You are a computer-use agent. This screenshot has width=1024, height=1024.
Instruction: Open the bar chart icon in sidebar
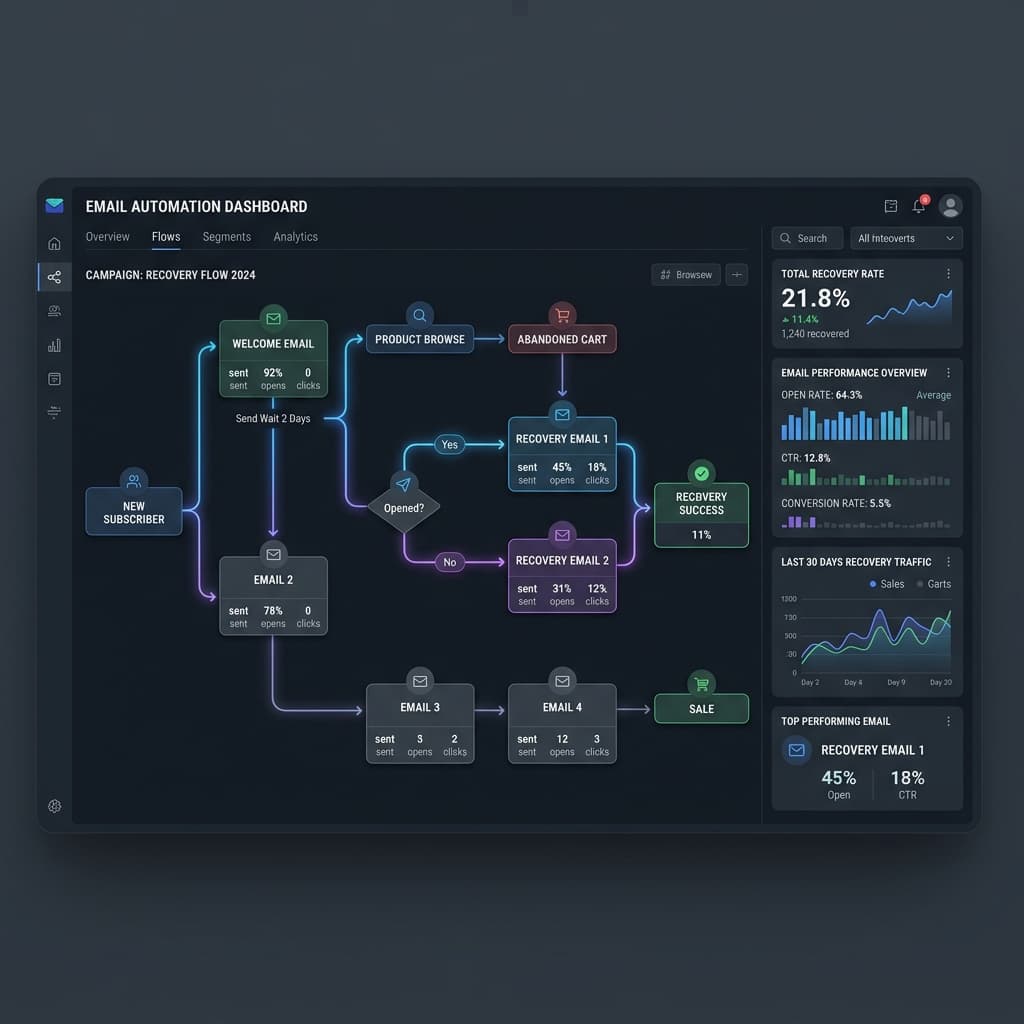point(54,345)
